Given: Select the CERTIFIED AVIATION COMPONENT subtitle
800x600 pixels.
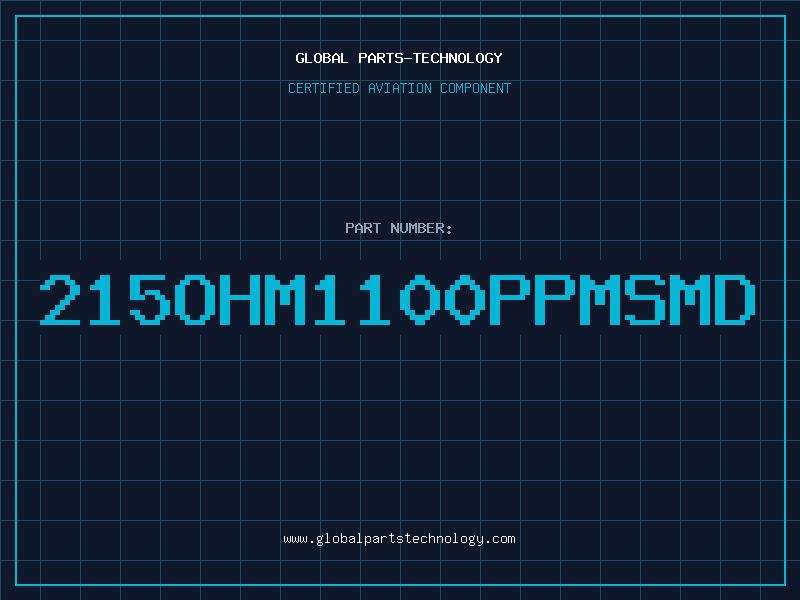Looking at the screenshot, I should 399,88.
